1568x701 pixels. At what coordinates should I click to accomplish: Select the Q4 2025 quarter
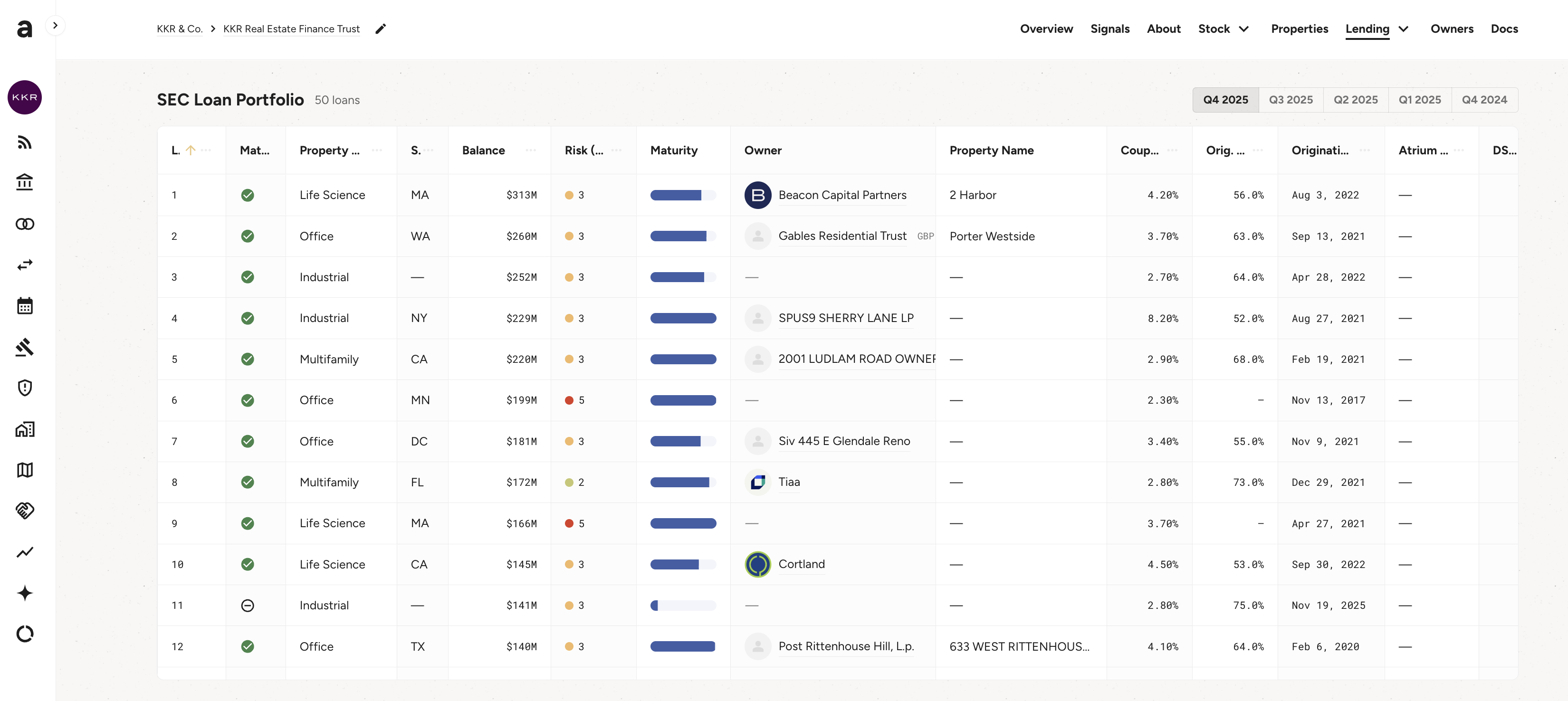point(1225,100)
